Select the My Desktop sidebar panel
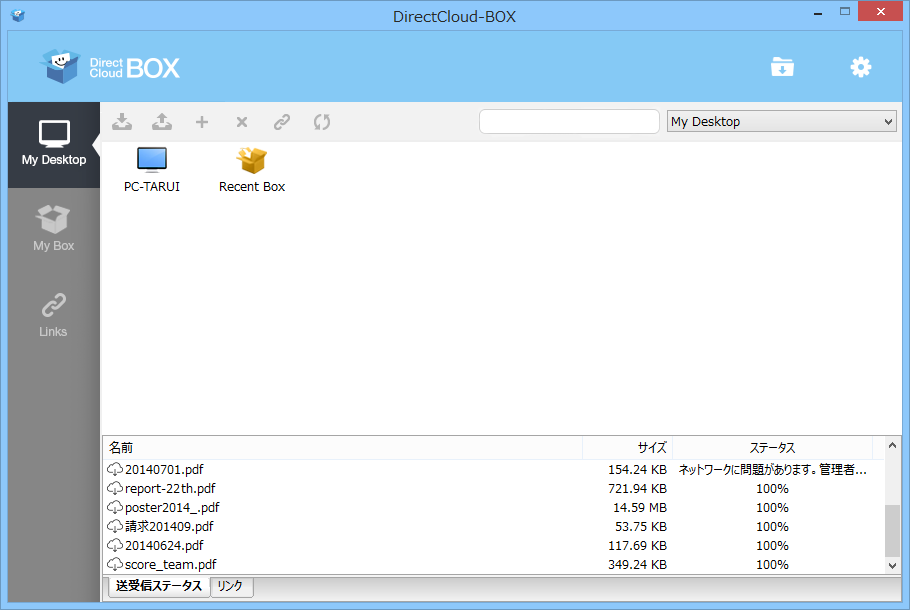Image resolution: width=910 pixels, height=610 pixels. [53, 144]
